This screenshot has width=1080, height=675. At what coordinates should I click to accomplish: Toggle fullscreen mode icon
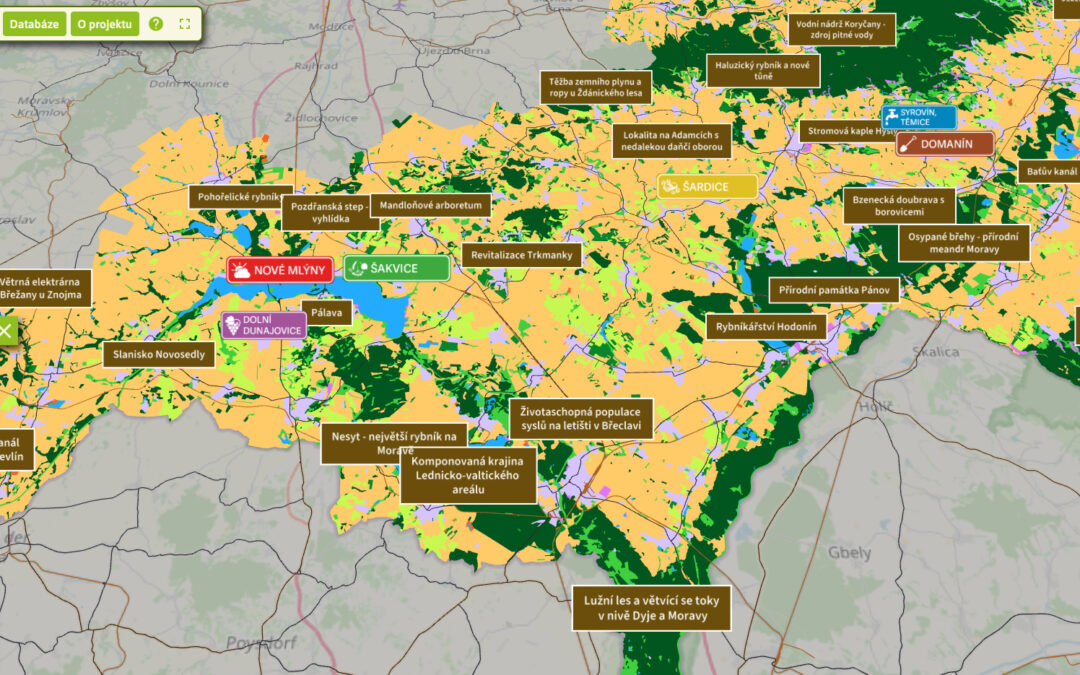click(x=185, y=24)
